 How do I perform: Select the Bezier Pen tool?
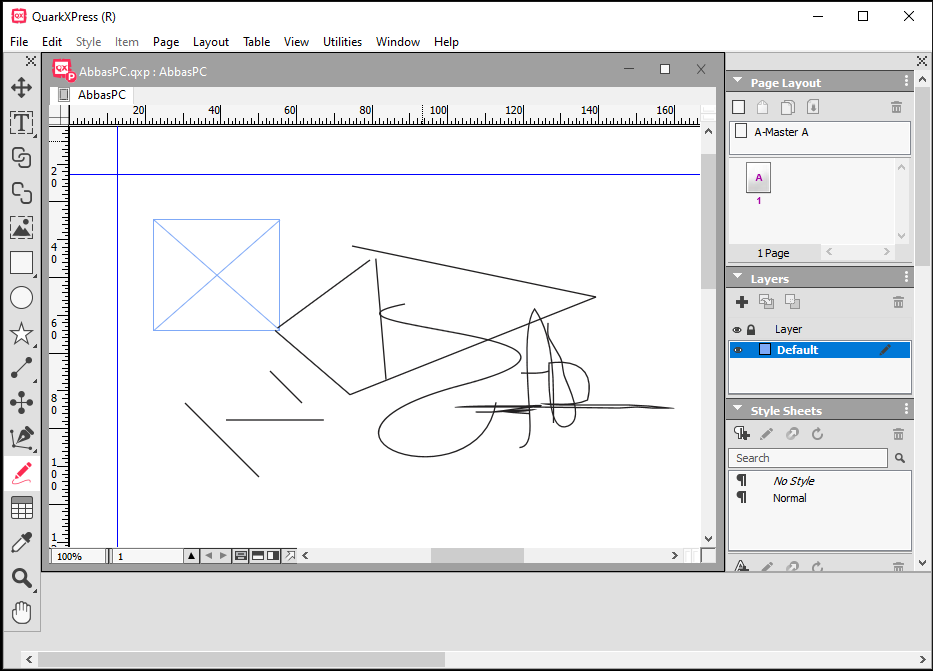pyautogui.click(x=21, y=438)
